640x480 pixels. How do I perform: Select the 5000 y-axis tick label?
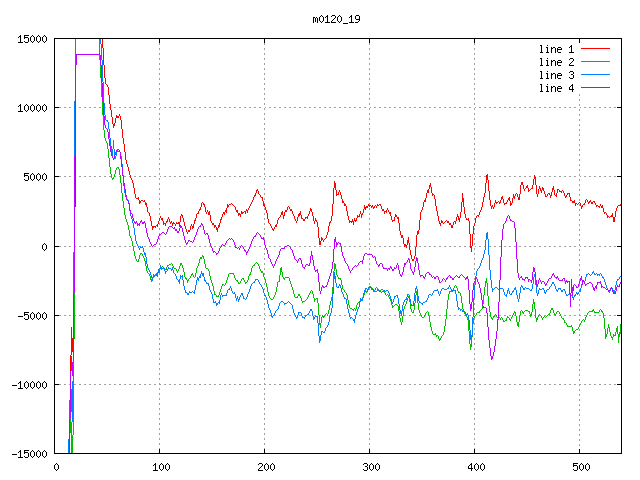(32, 177)
